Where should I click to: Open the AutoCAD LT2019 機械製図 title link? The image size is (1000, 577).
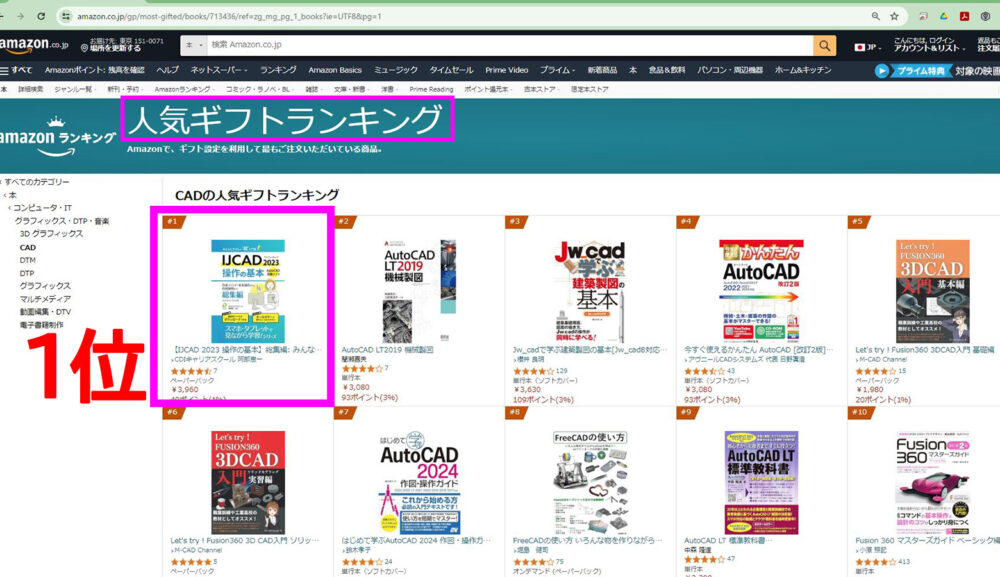pyautogui.click(x=387, y=350)
